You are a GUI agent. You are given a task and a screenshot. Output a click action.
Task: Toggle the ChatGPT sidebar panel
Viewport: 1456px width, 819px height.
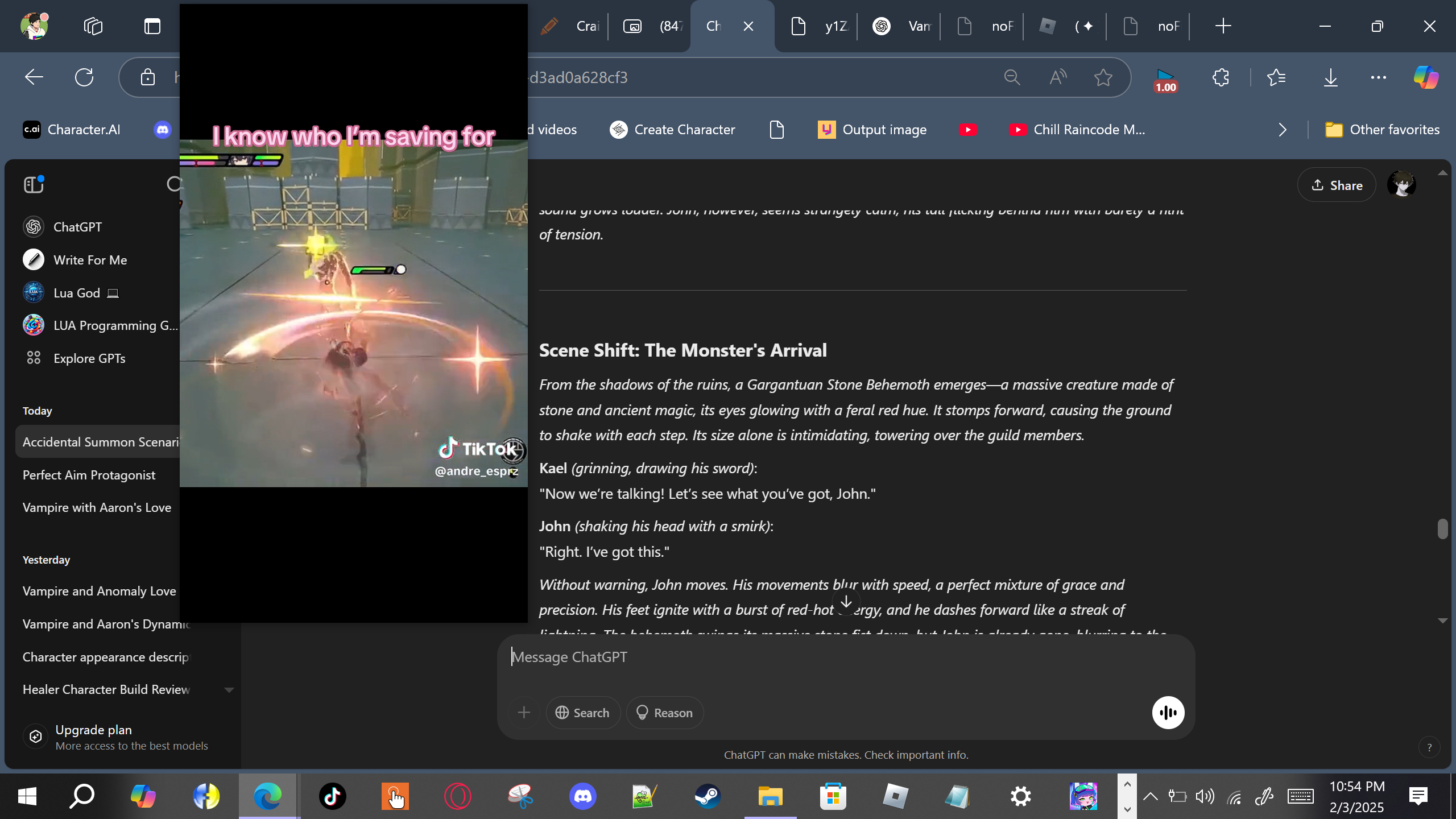pyautogui.click(x=34, y=184)
